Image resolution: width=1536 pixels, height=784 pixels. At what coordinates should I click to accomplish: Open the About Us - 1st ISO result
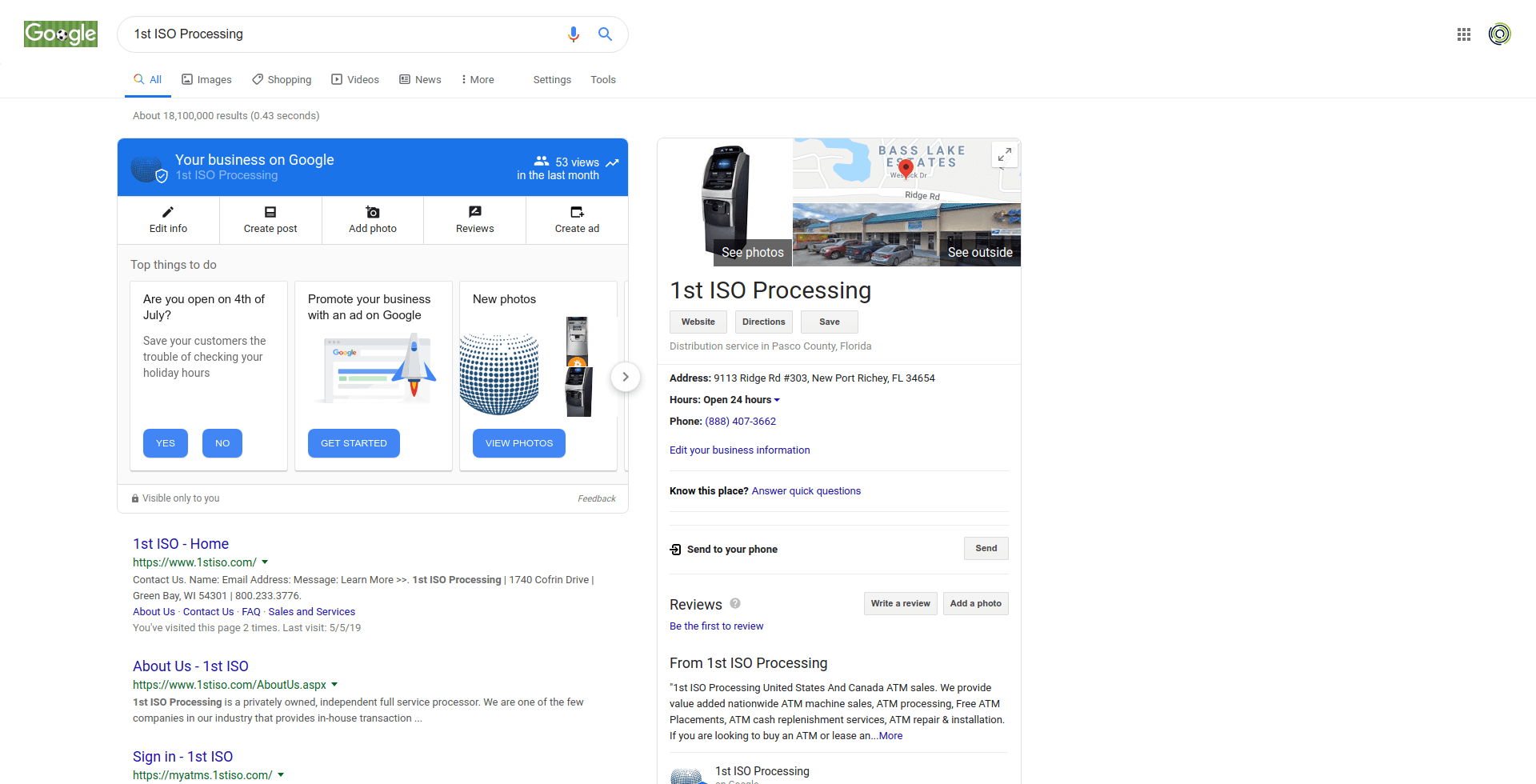pos(190,666)
